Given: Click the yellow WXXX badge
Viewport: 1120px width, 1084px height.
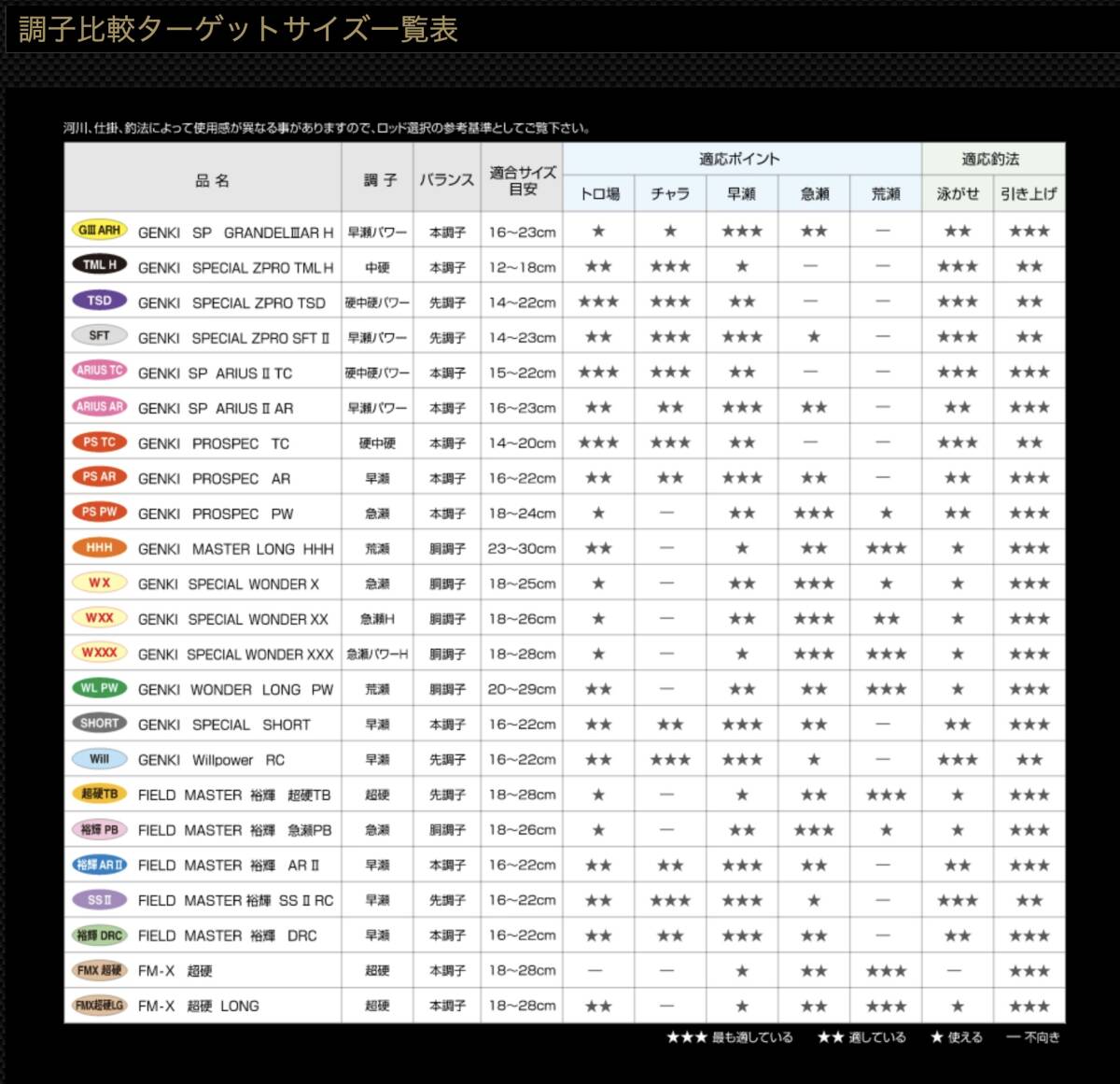Looking at the screenshot, I should point(100,653).
